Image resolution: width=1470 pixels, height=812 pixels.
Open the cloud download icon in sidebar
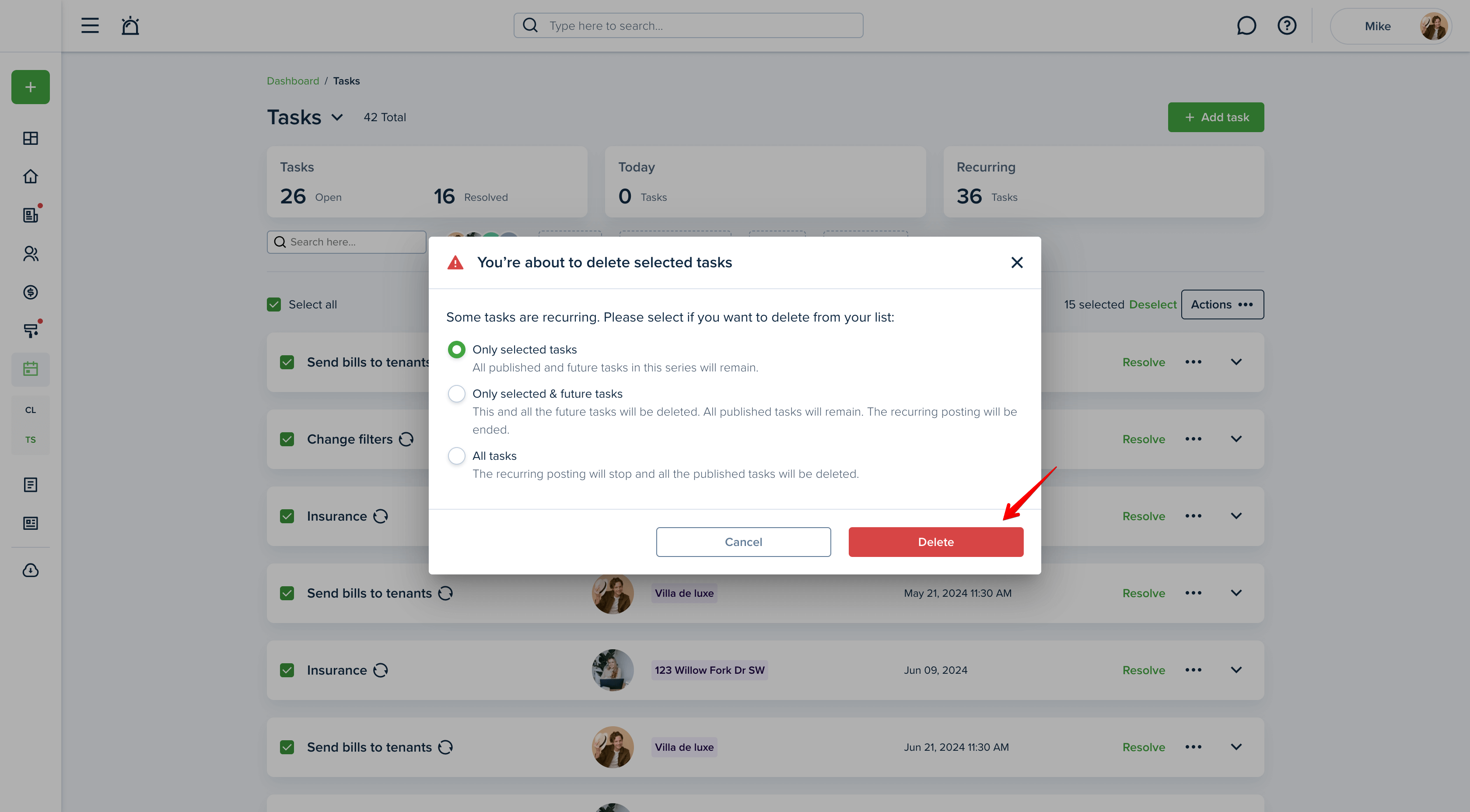(x=31, y=570)
